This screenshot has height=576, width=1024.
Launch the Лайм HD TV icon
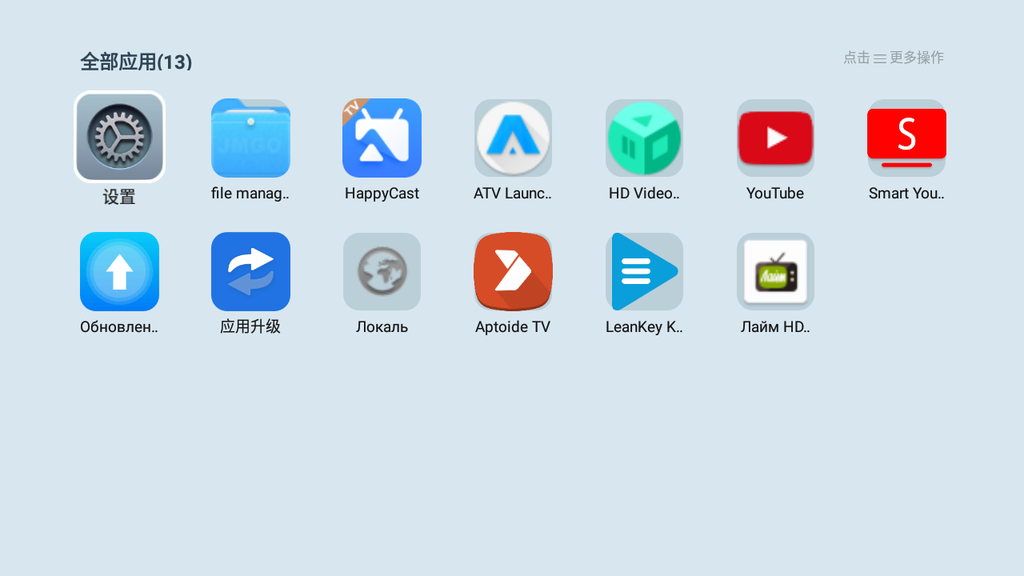click(x=775, y=272)
